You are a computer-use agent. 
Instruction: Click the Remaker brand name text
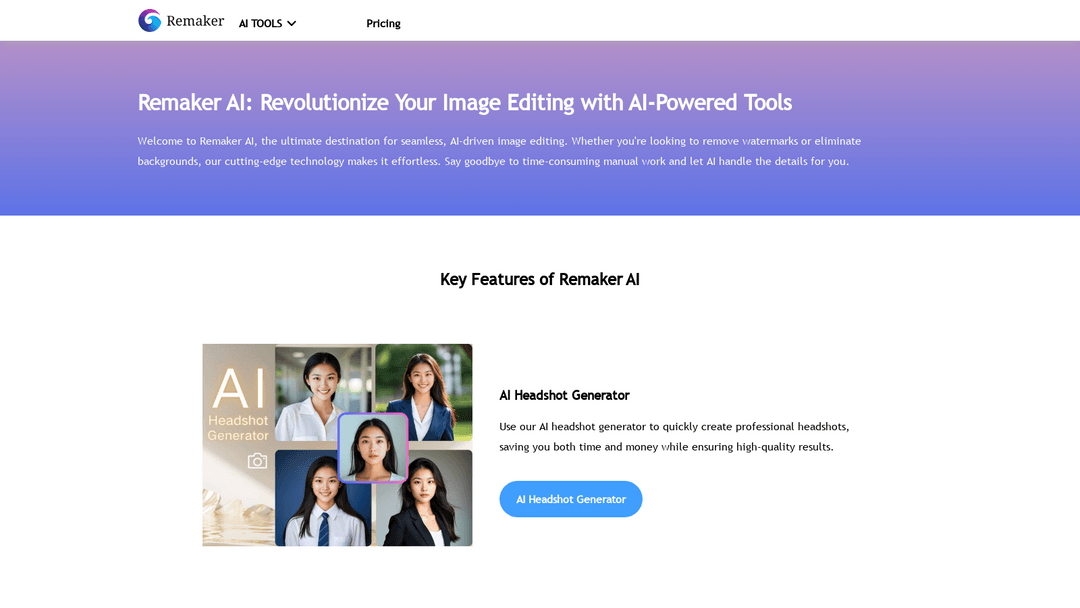[195, 21]
